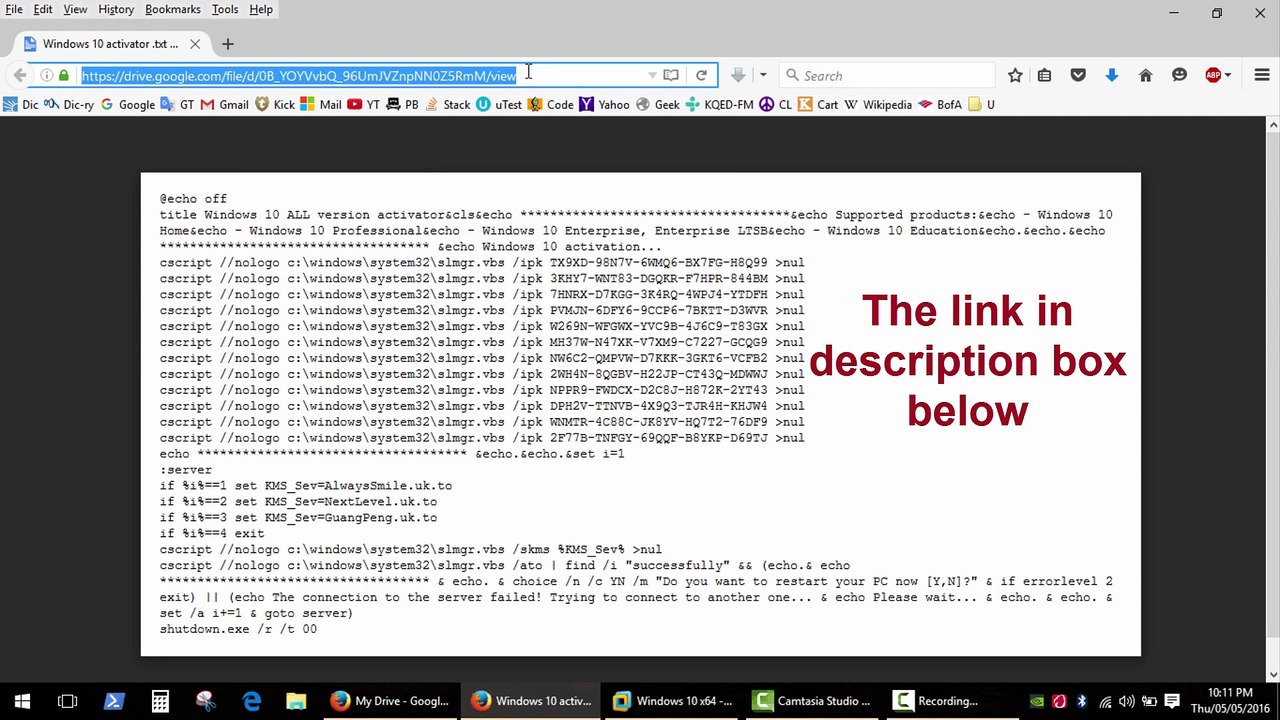Switch to My Drive - Google taskbar window
The image size is (1280, 720).
392,701
